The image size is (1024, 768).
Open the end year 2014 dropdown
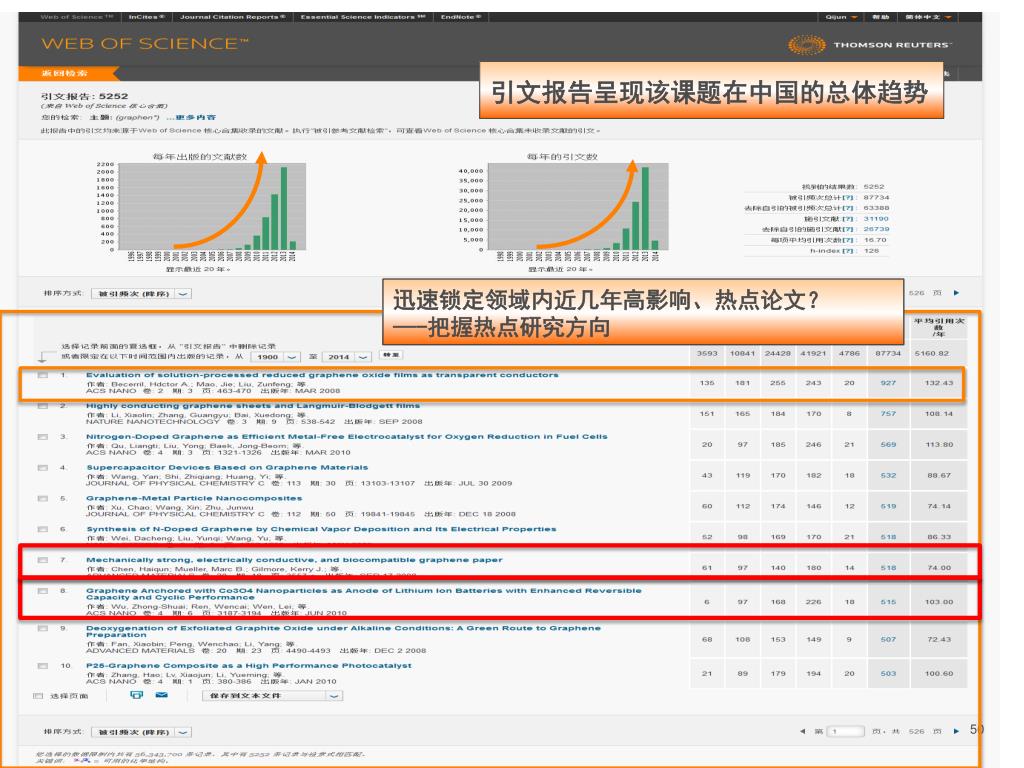(x=347, y=357)
